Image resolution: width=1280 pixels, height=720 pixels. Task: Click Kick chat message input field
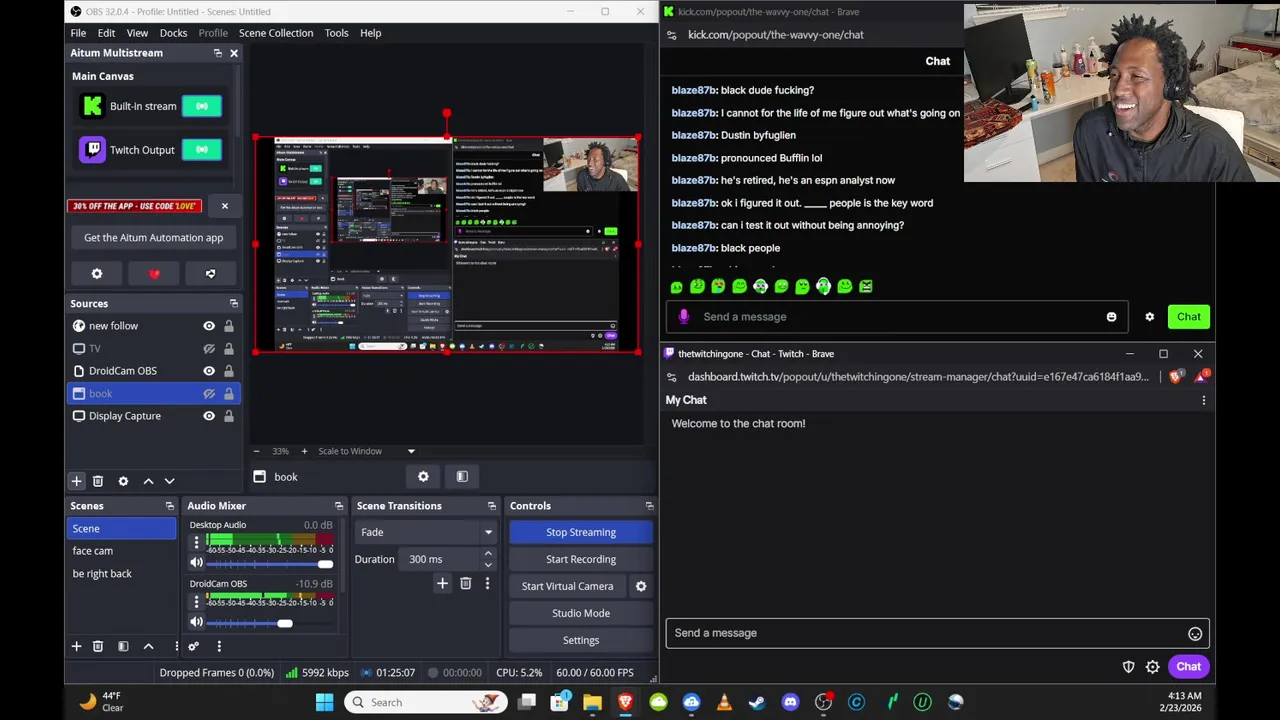point(898,317)
